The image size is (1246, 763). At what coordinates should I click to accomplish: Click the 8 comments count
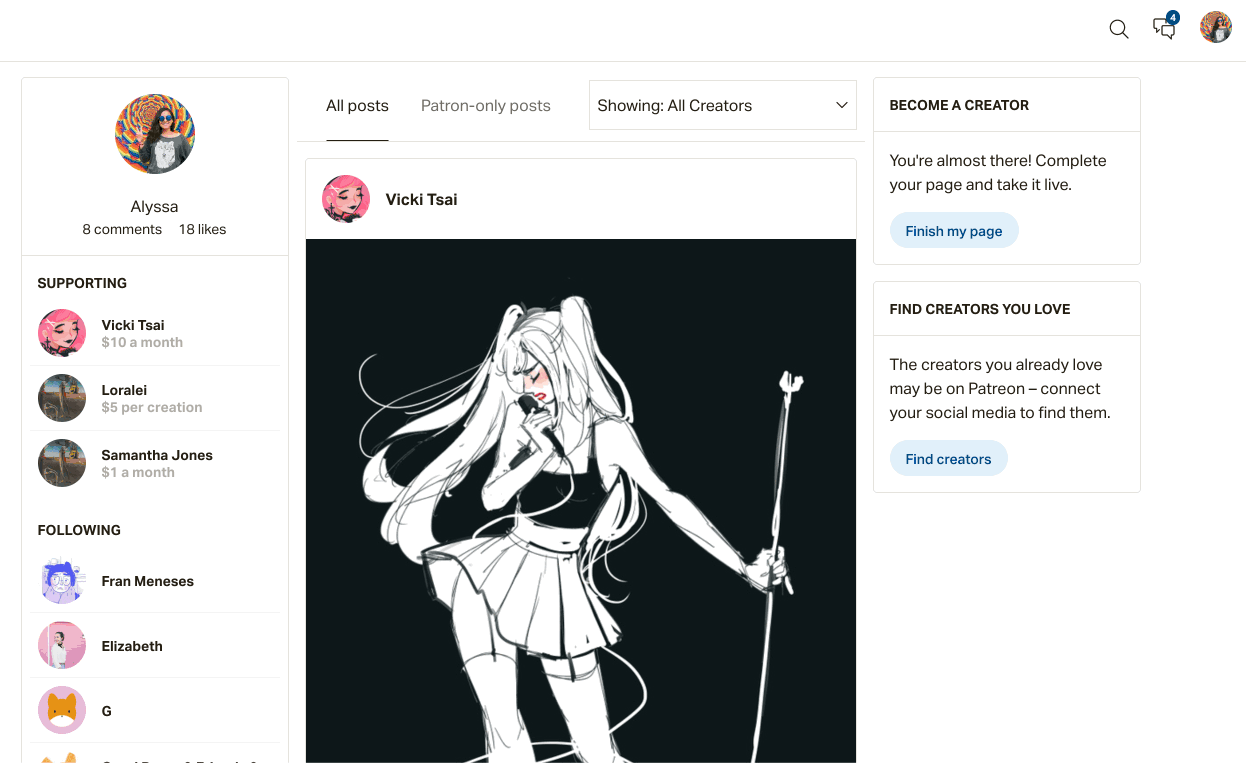click(x=122, y=229)
